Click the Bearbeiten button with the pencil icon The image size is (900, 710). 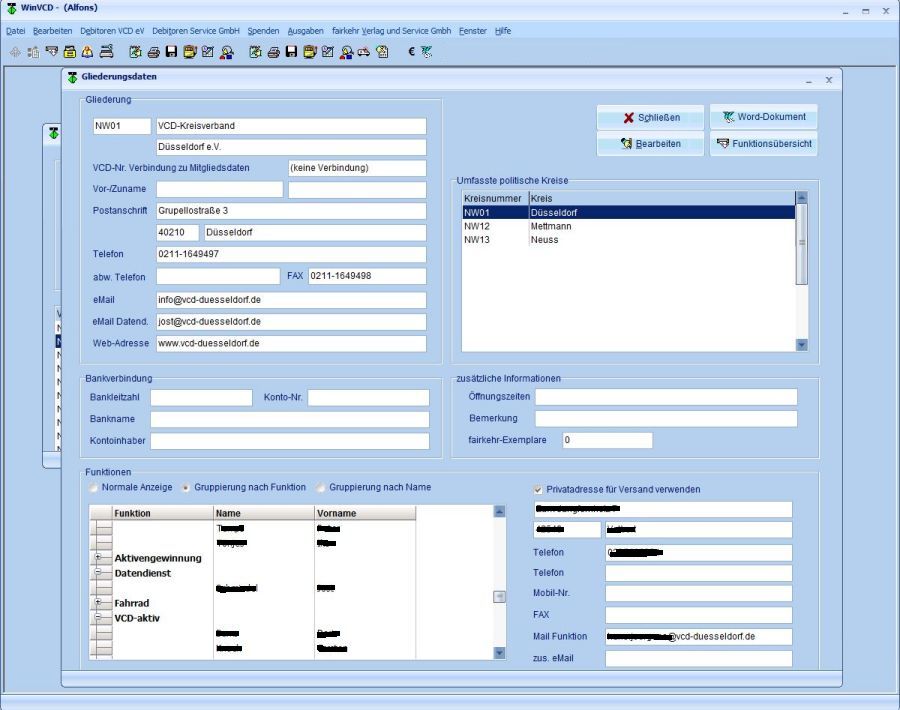tap(650, 143)
